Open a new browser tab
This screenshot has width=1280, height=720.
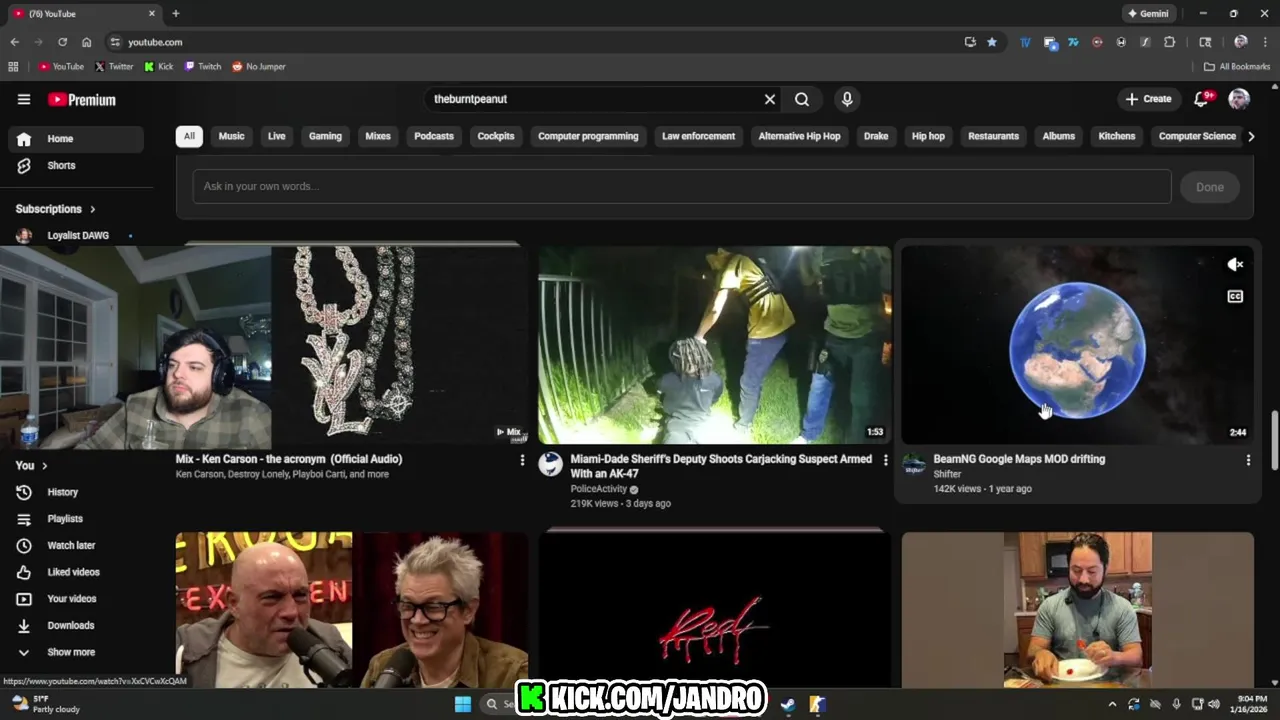(x=176, y=14)
